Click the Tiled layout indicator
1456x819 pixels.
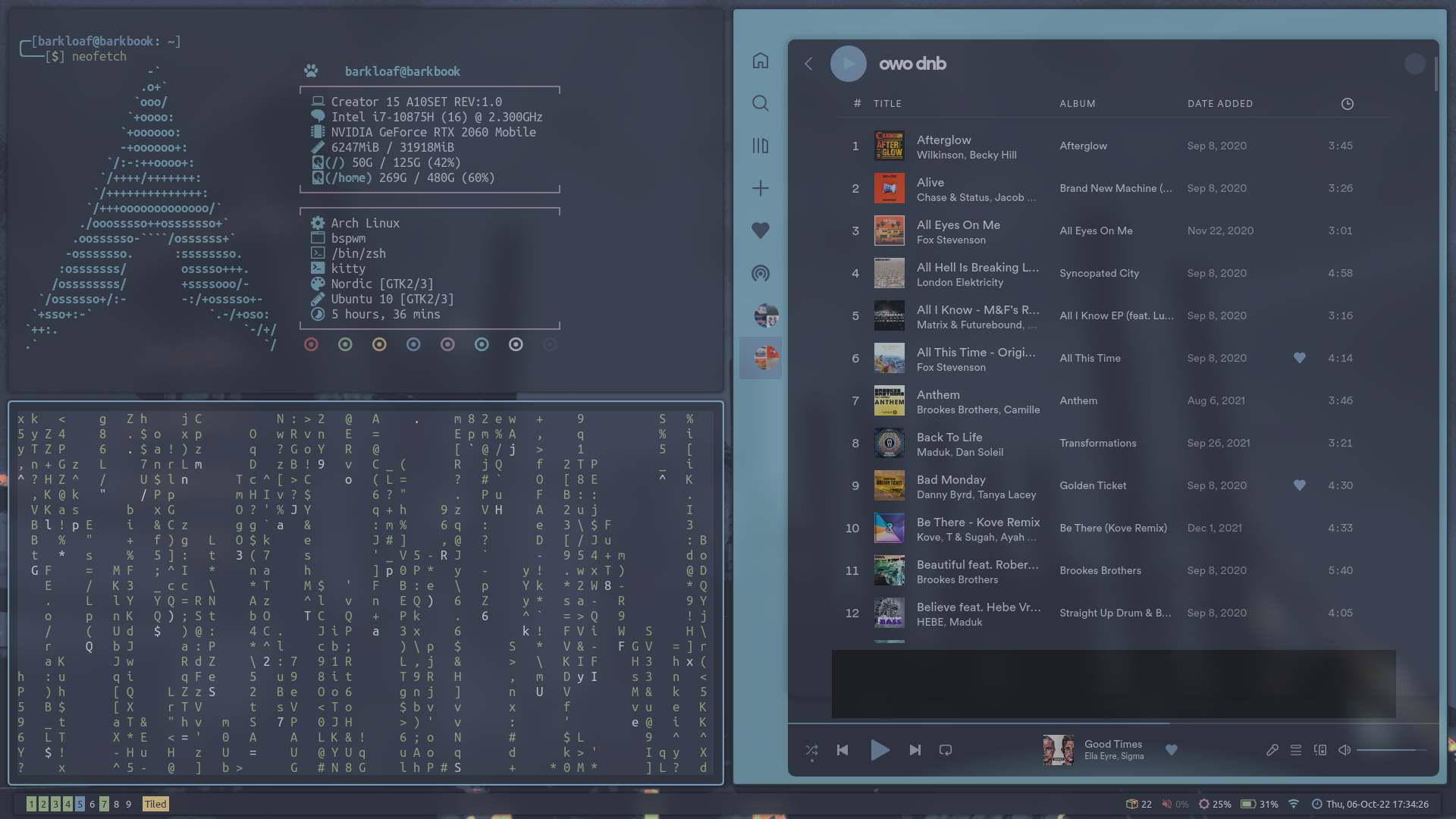tap(155, 804)
